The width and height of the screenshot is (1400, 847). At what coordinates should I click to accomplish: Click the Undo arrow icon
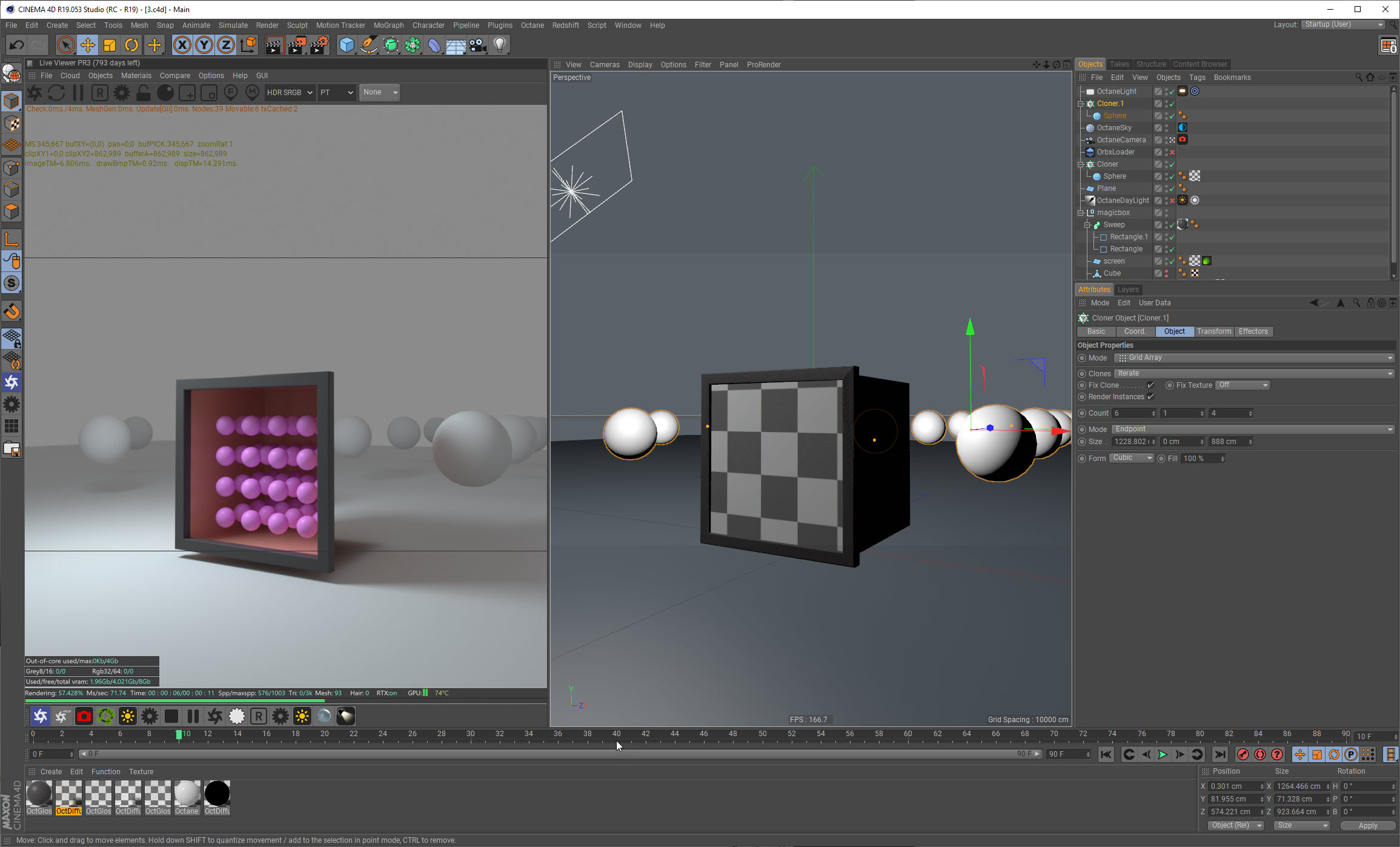pos(16,45)
